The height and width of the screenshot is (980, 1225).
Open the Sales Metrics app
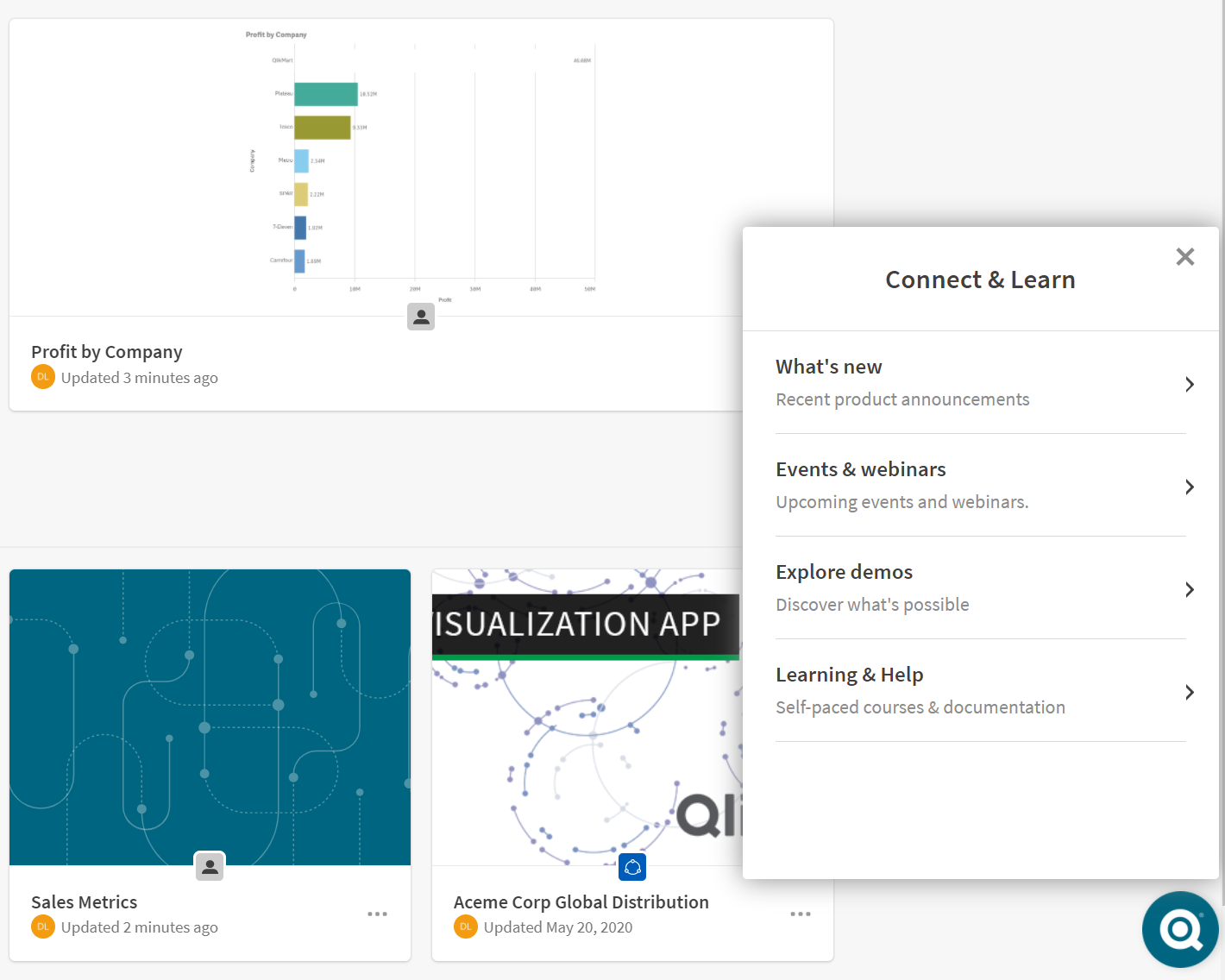coord(84,901)
